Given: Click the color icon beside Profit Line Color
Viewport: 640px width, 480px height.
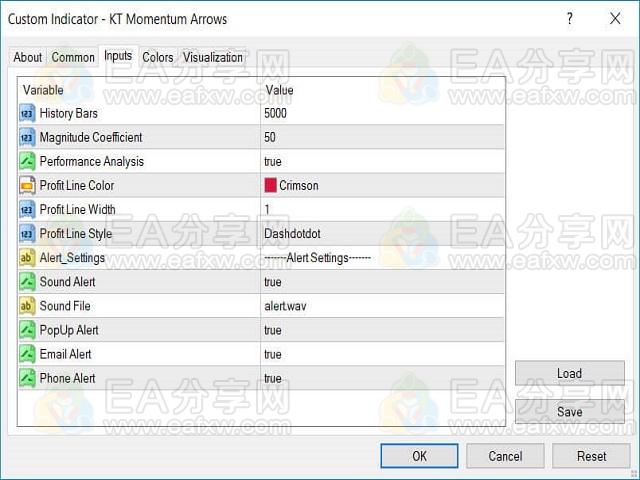Looking at the screenshot, I should coord(27,185).
